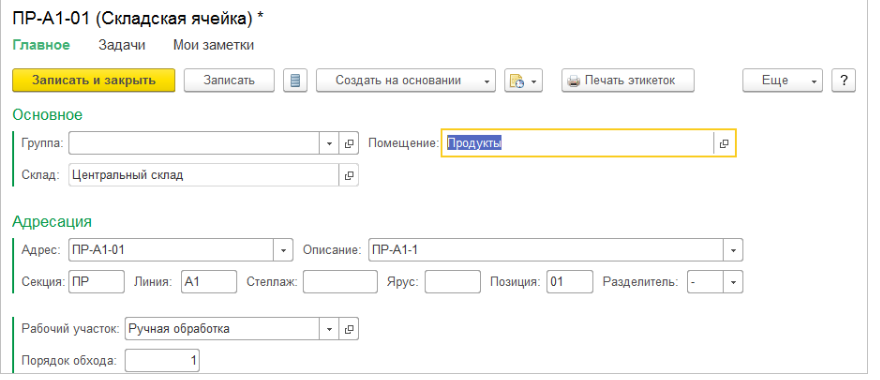Expand the Группа dropdown arrow

[x=329, y=143]
